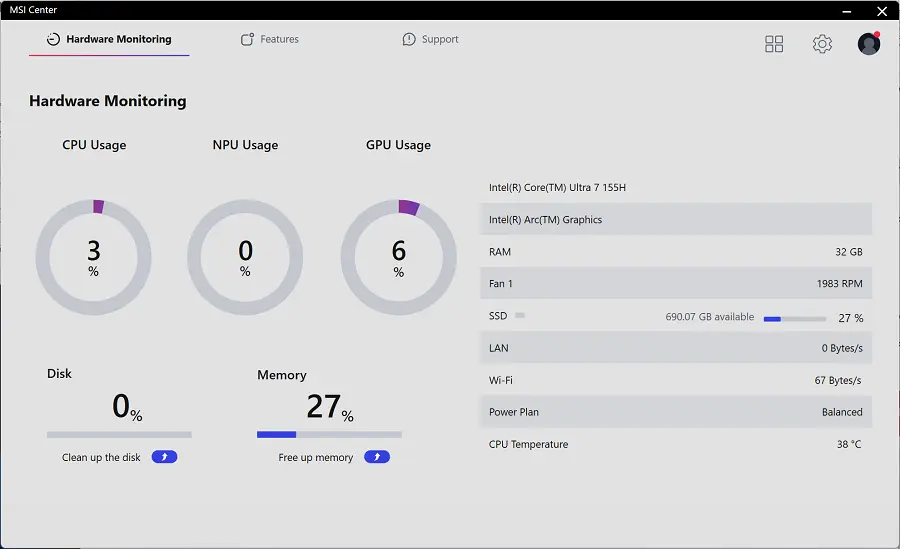Click the CPU Temperature label

(529, 444)
